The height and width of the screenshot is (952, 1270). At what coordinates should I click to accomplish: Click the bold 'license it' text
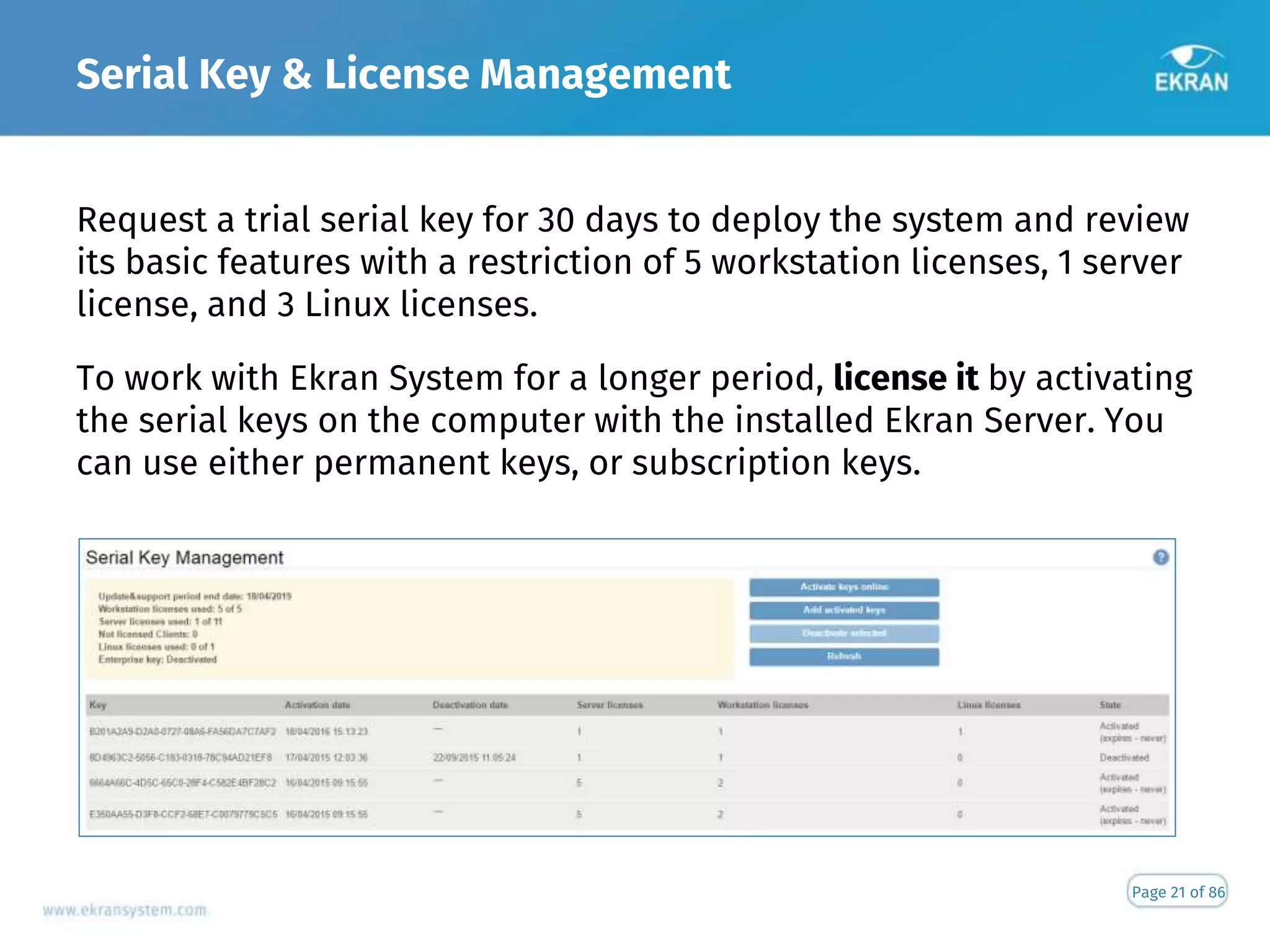pos(905,378)
